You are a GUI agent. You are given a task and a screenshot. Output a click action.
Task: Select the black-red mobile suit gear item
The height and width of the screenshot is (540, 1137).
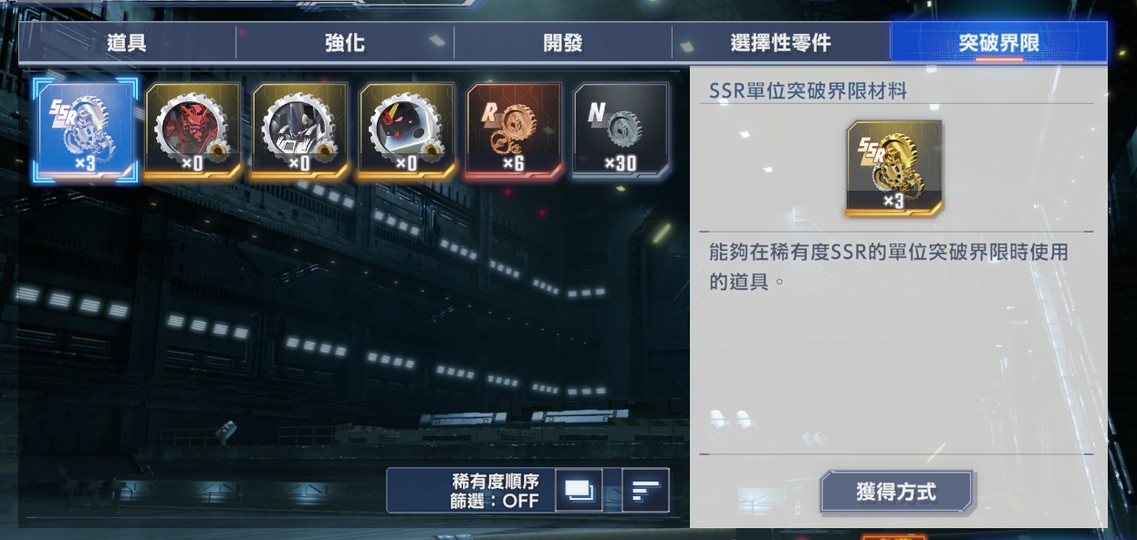point(407,130)
